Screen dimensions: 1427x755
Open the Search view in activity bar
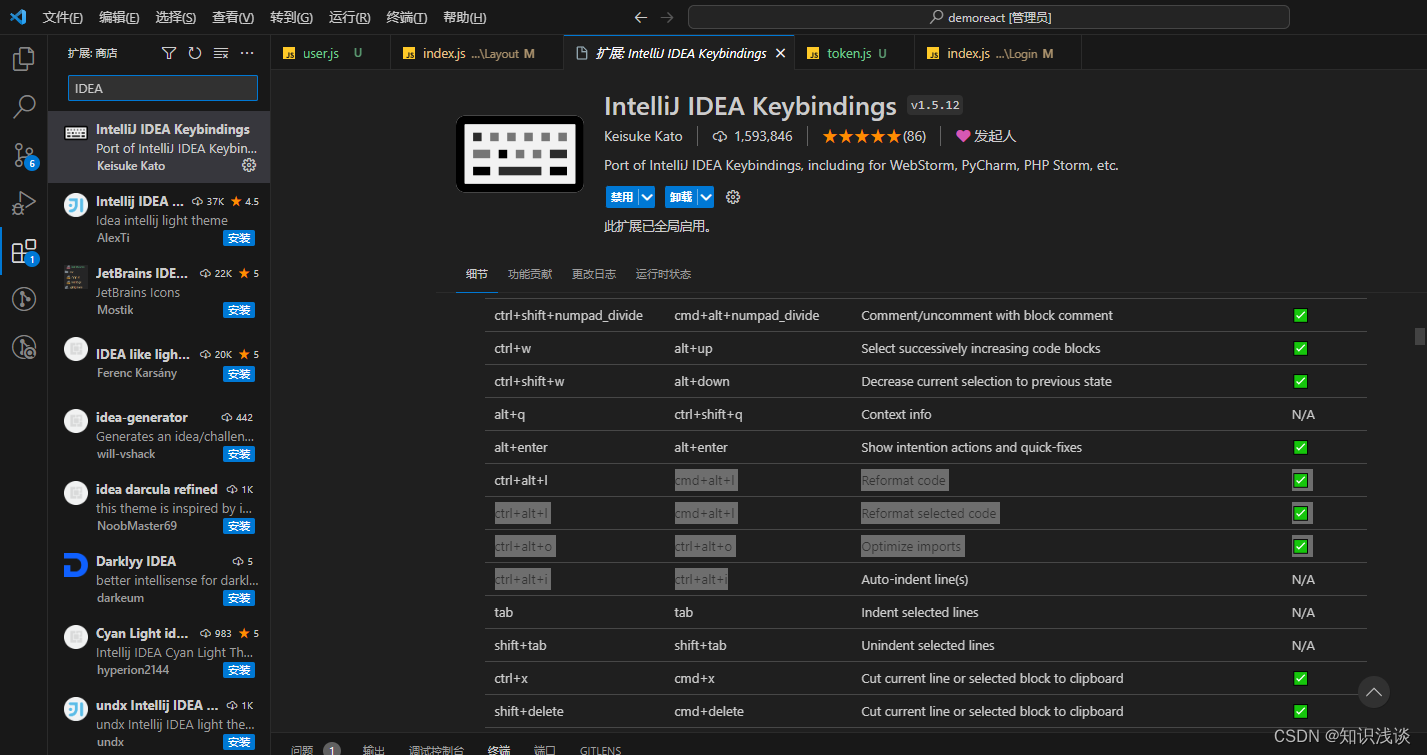[24, 106]
